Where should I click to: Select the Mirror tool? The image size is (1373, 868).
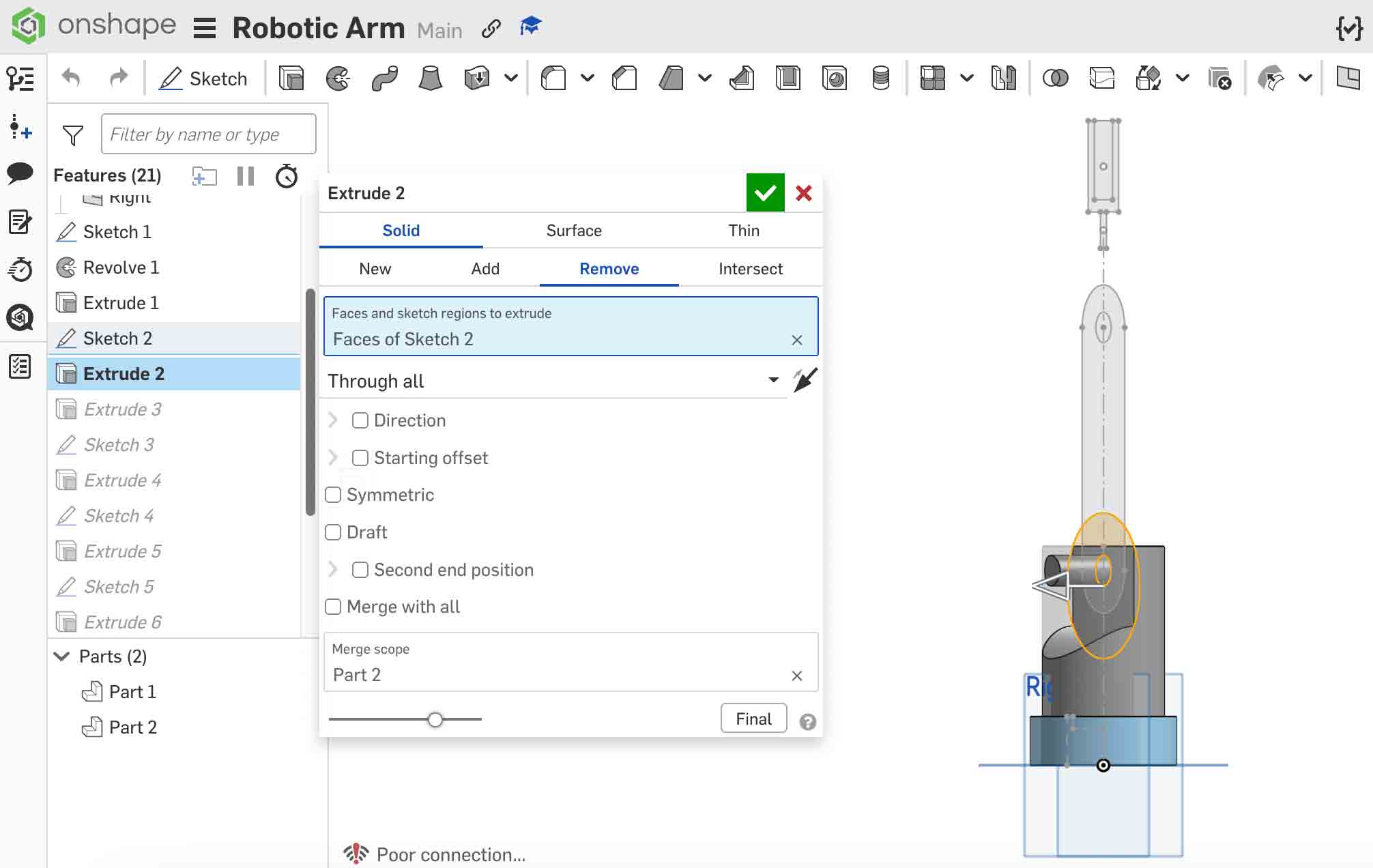tap(1003, 78)
